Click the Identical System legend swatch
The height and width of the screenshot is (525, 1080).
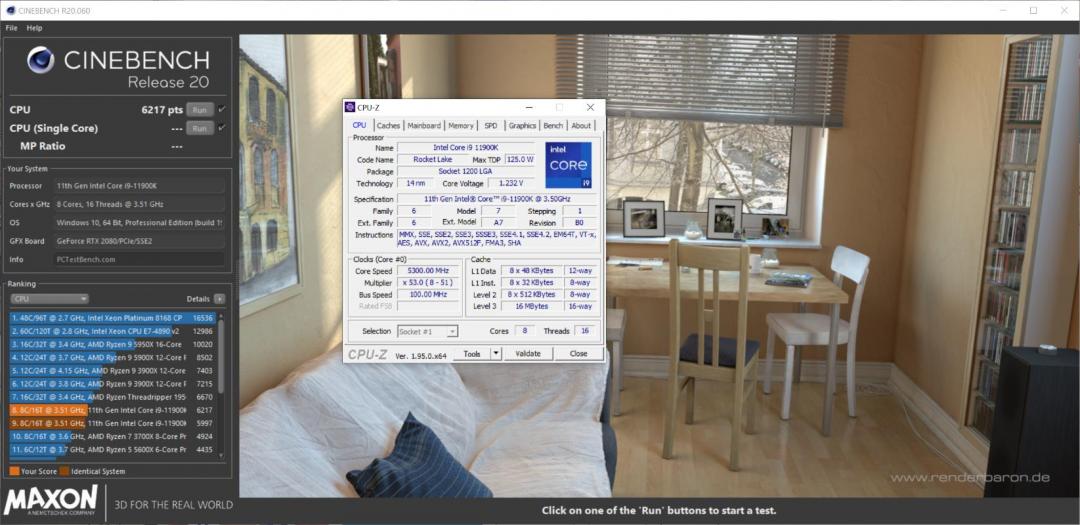(x=64, y=471)
